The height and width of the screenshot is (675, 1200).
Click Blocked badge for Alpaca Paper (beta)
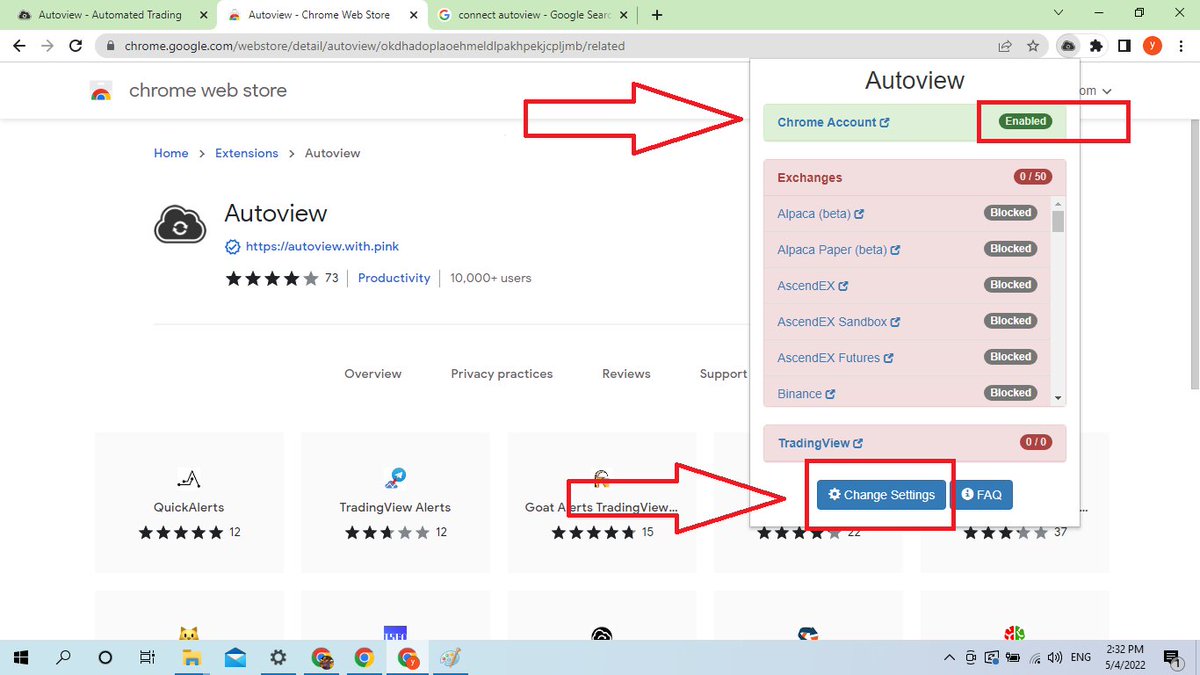[1011, 249]
